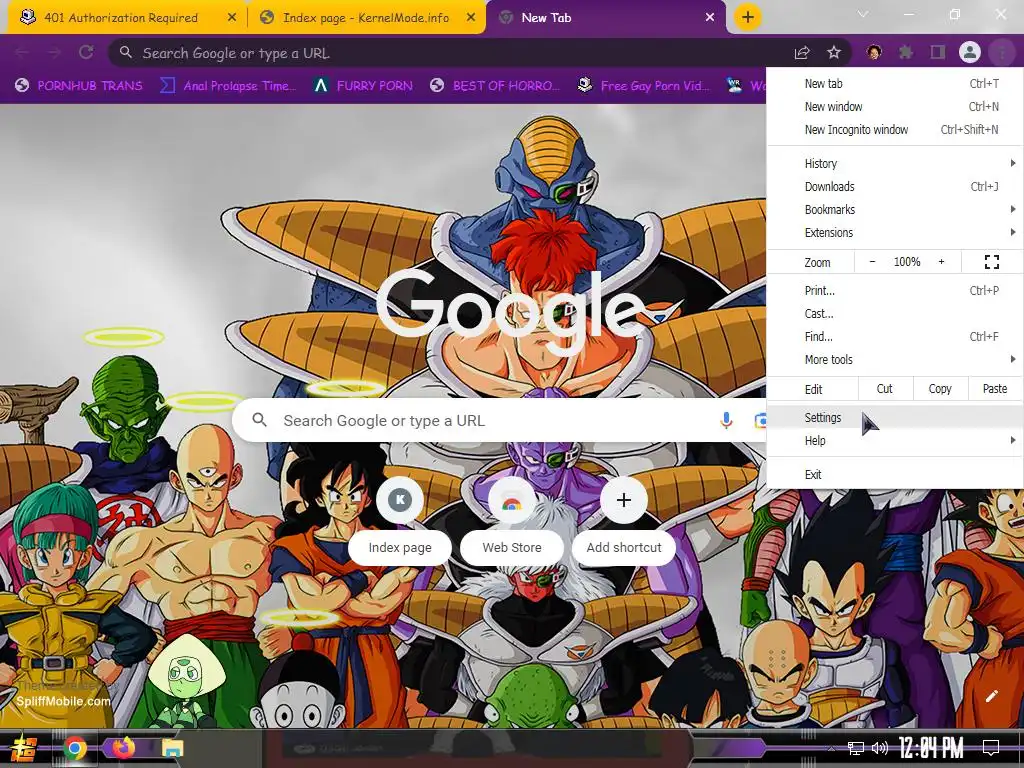Start voice search with the microphone icon
Image resolution: width=1024 pixels, height=768 pixels.
click(726, 421)
